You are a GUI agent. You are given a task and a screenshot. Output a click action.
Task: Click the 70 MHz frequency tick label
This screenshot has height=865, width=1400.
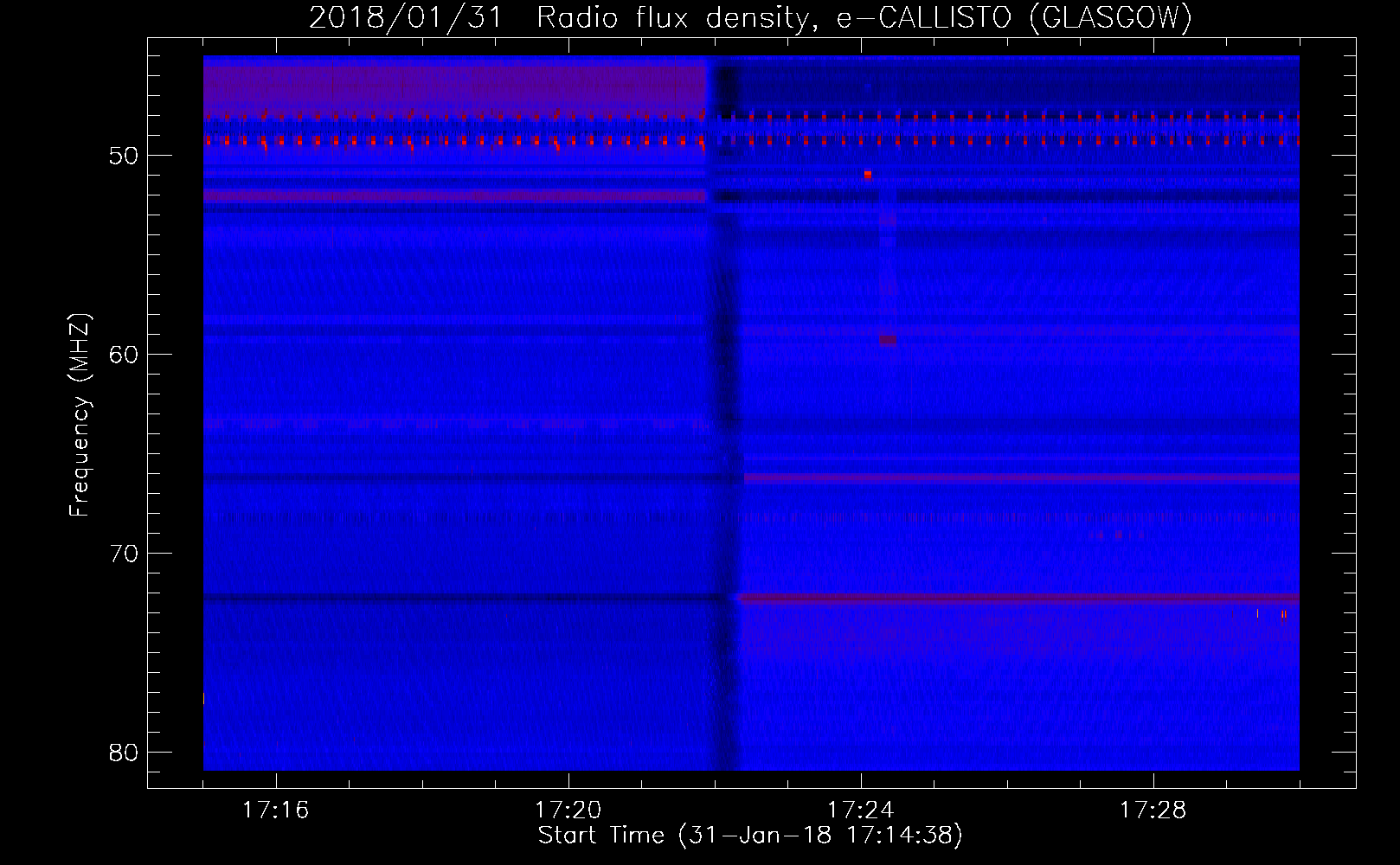pyautogui.click(x=124, y=554)
